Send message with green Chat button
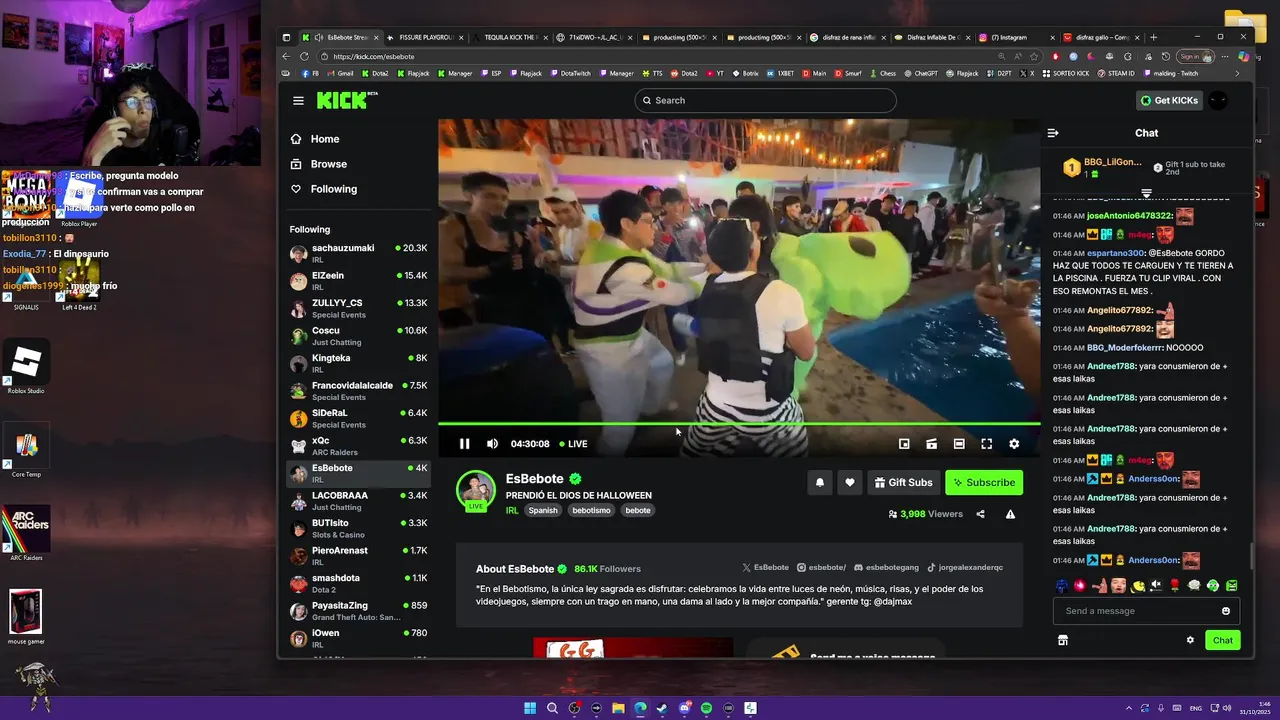This screenshot has width=1280, height=720. [1223, 640]
